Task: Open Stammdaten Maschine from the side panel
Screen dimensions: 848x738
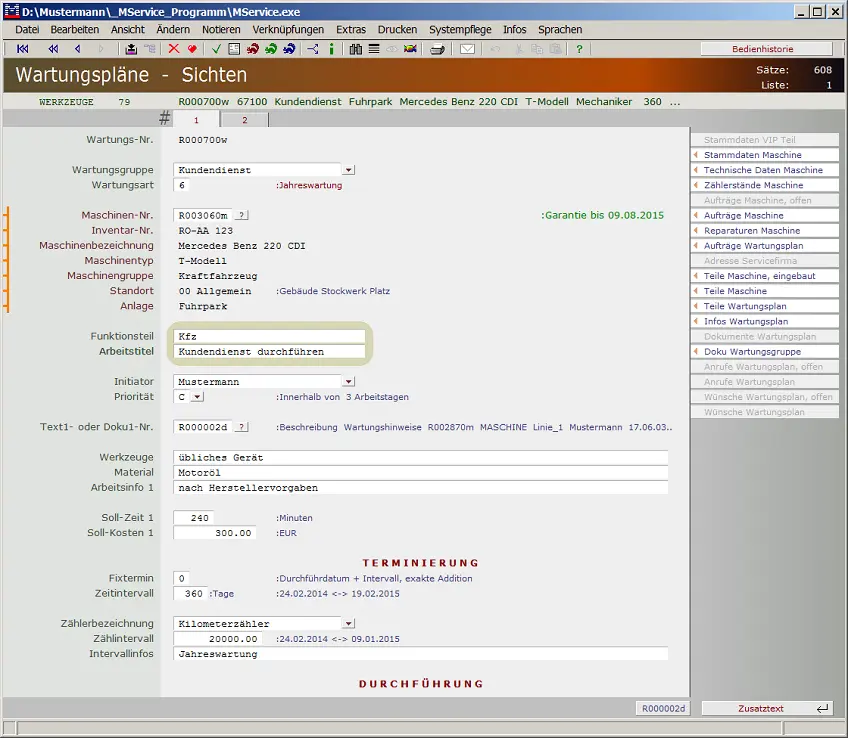Action: [765, 155]
